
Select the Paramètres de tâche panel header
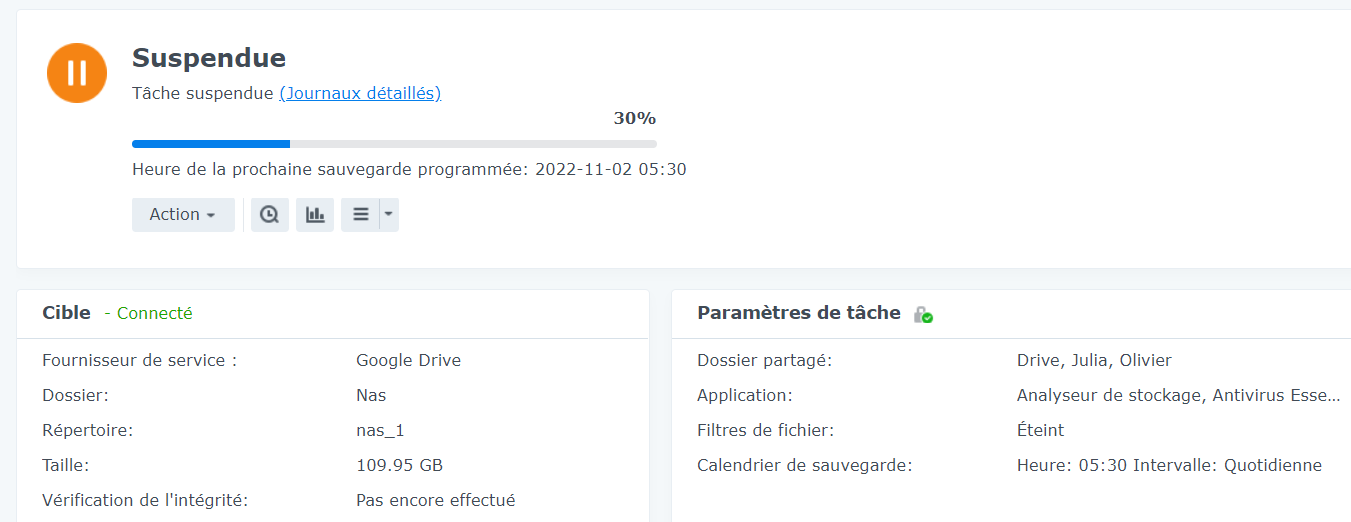tap(798, 313)
